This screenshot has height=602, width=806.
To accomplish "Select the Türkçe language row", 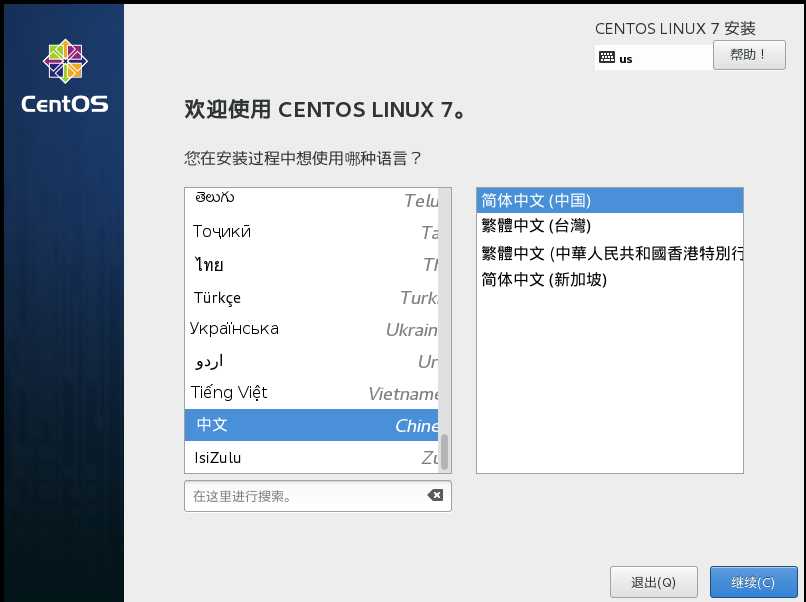I will click(x=312, y=297).
